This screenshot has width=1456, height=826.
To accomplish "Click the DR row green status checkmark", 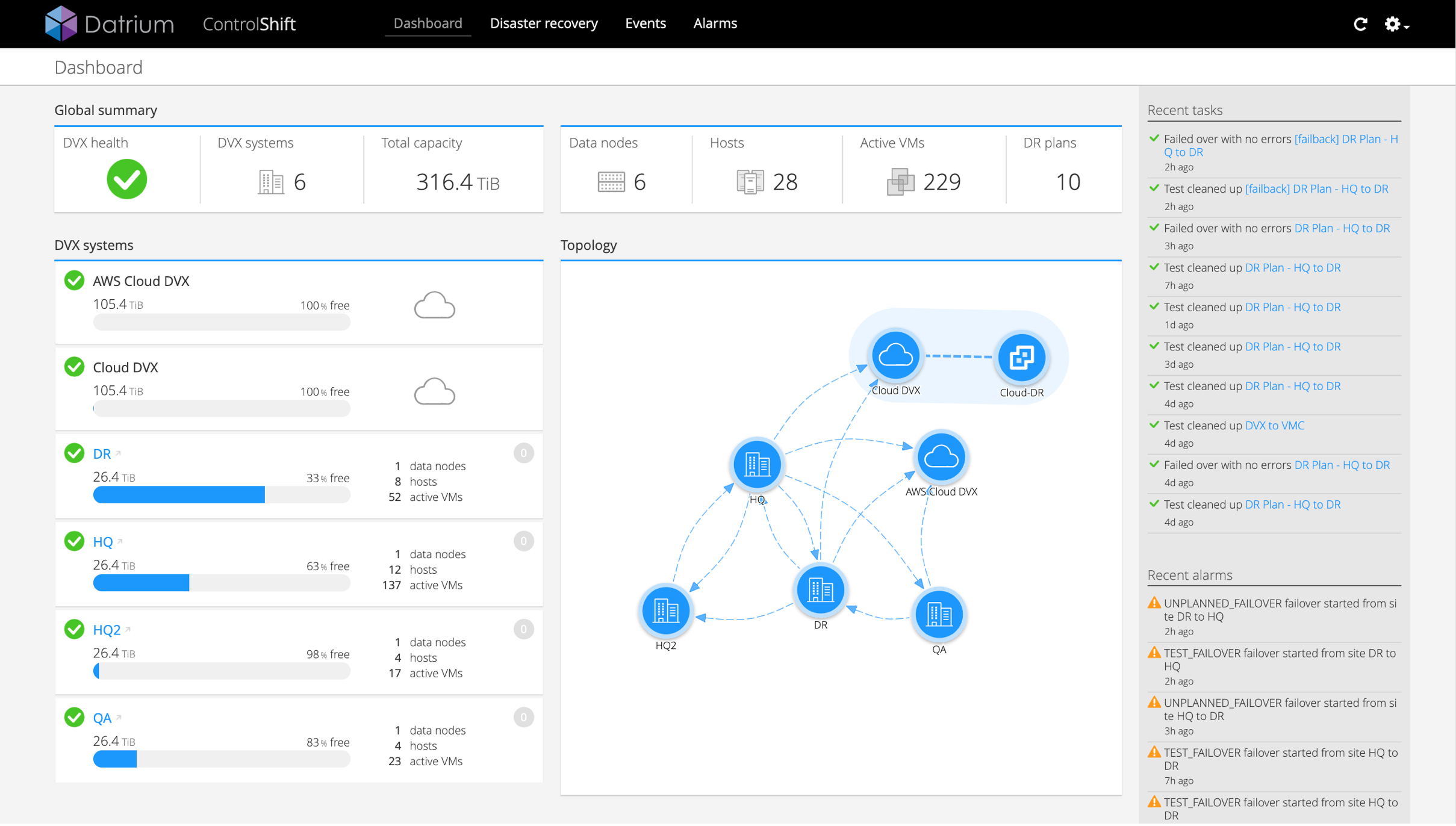I will coord(74,453).
